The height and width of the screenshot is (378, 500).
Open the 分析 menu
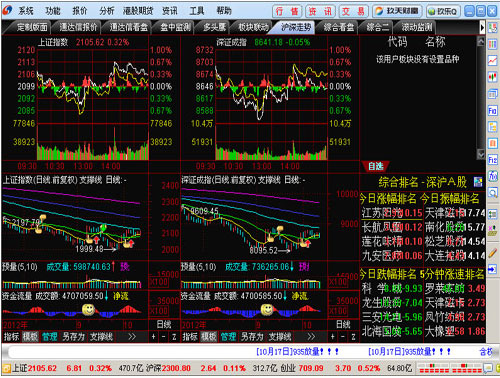pos(107,11)
